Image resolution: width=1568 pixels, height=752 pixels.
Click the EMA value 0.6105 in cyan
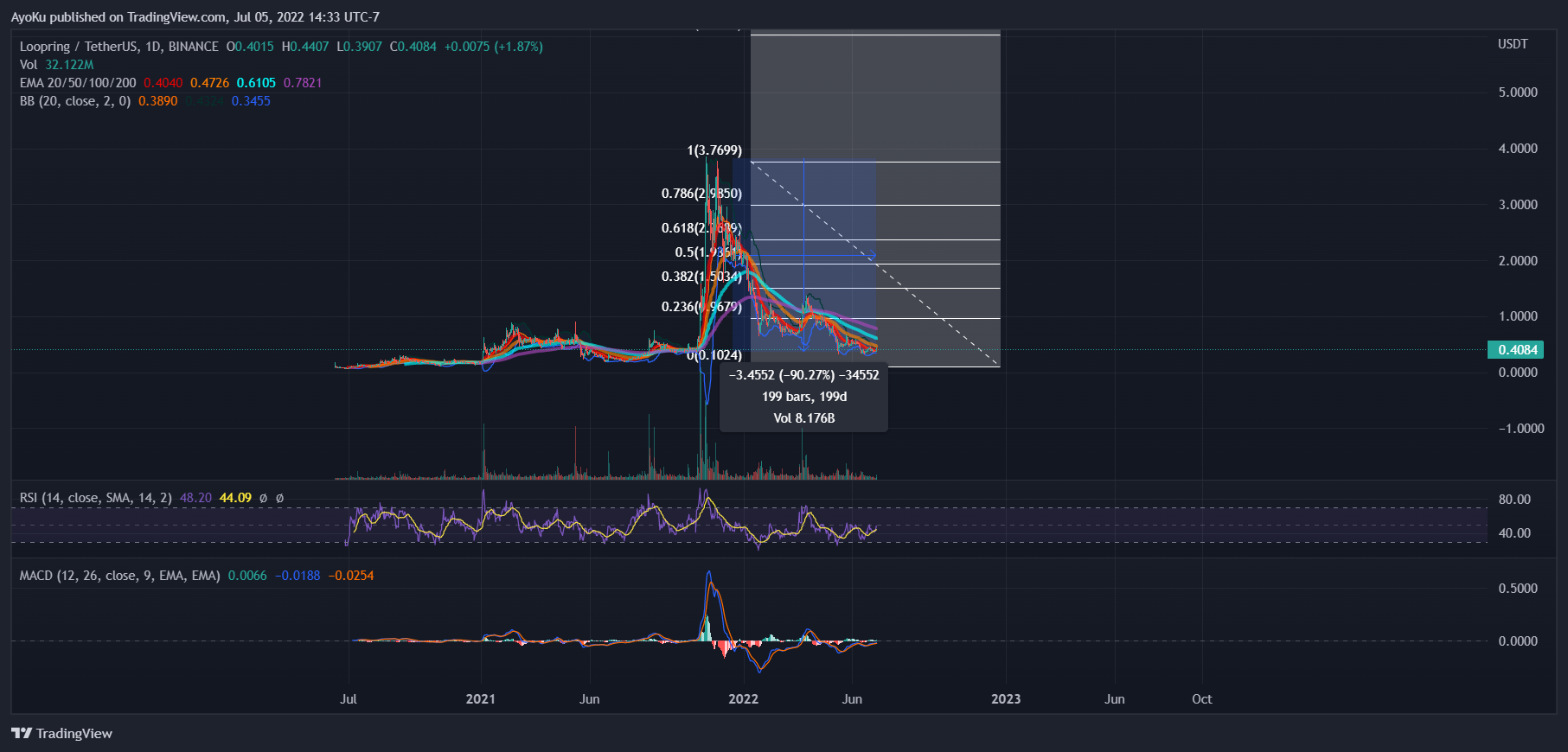click(x=257, y=83)
